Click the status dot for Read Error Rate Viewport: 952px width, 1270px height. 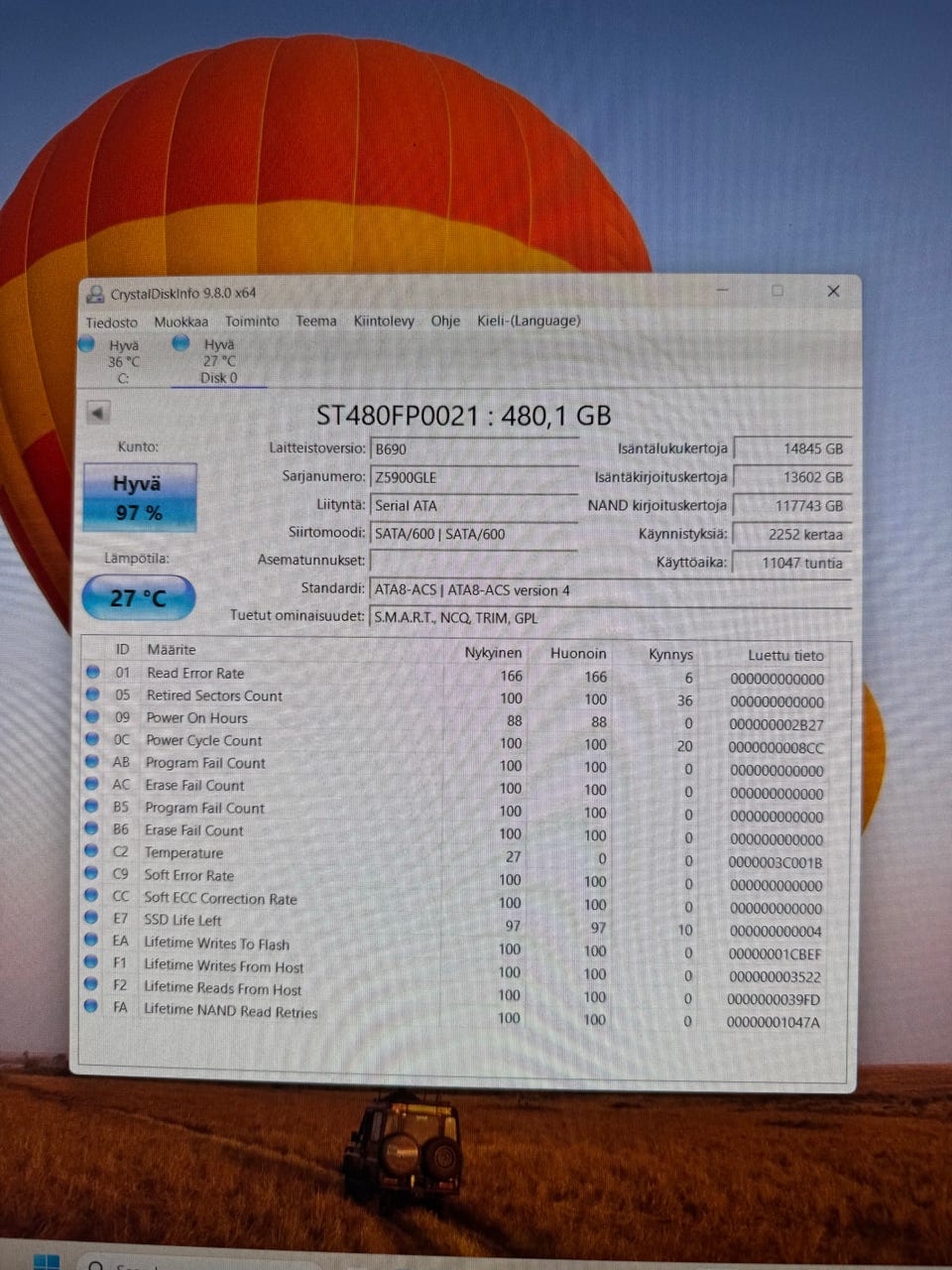pyautogui.click(x=93, y=672)
